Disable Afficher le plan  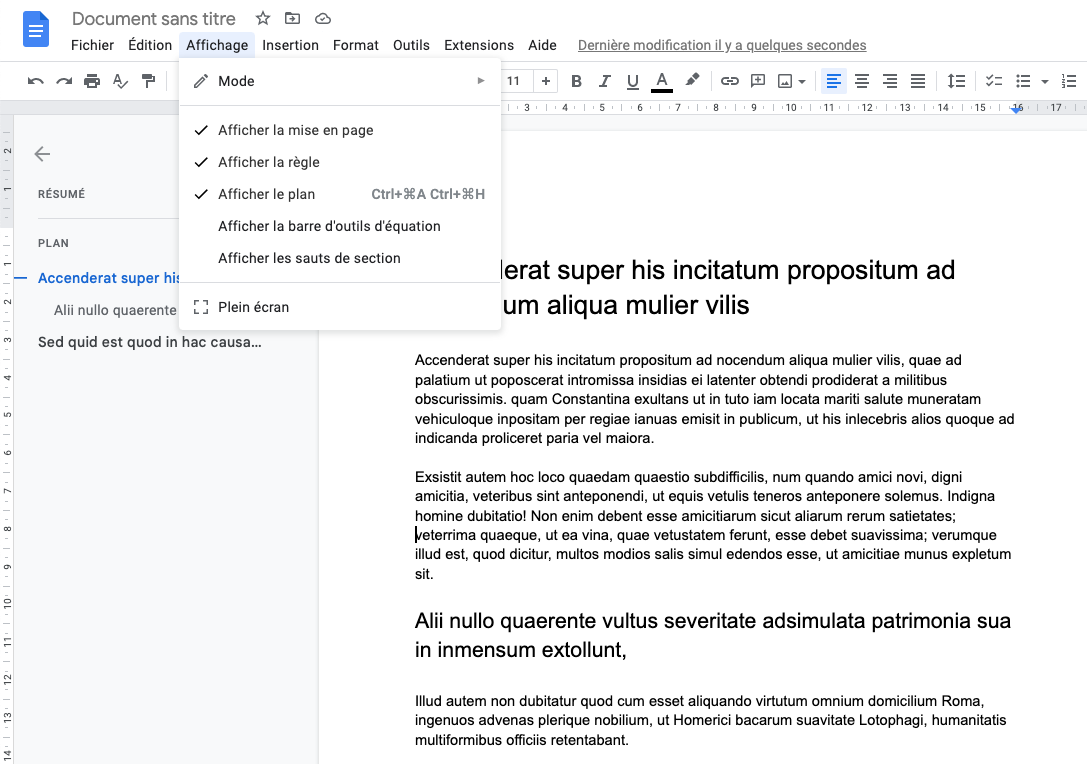(x=266, y=193)
